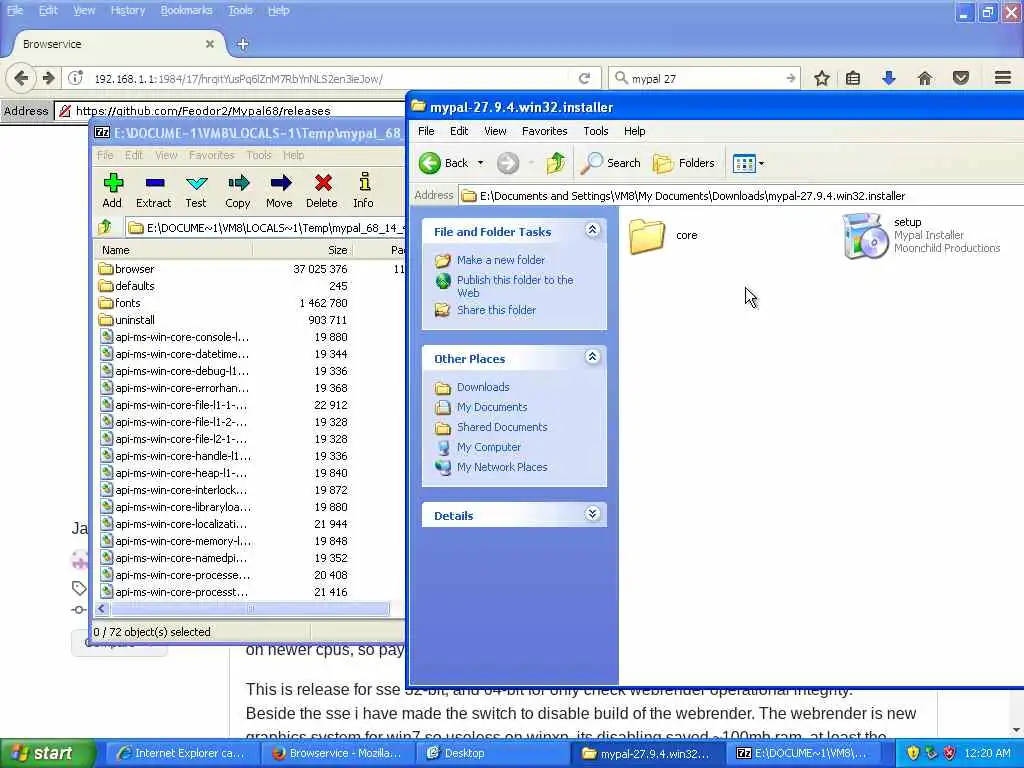The height and width of the screenshot is (768, 1024).
Task: Open the 7-Zip View menu
Action: [x=167, y=155]
